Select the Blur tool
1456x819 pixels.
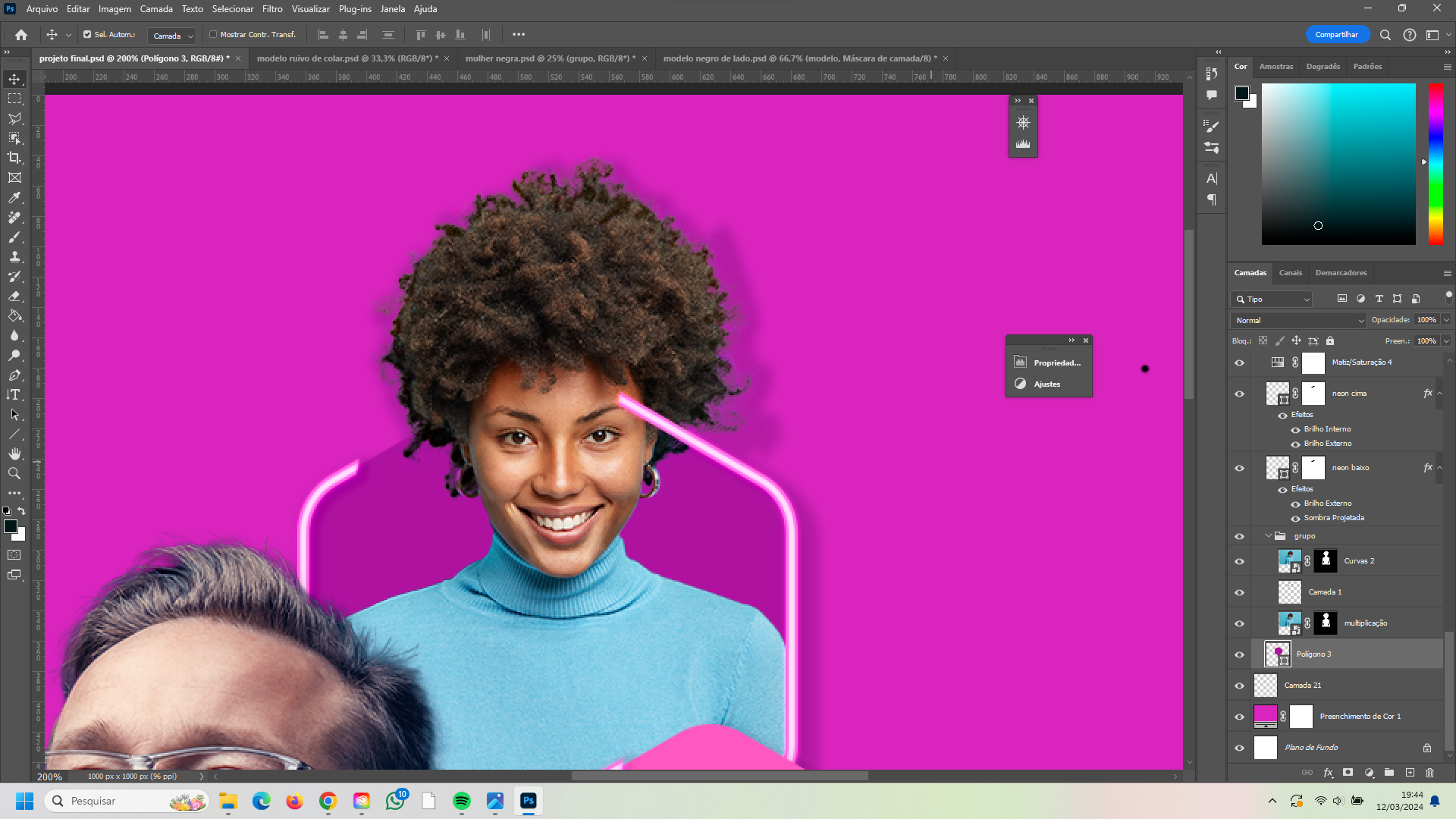(x=14, y=335)
